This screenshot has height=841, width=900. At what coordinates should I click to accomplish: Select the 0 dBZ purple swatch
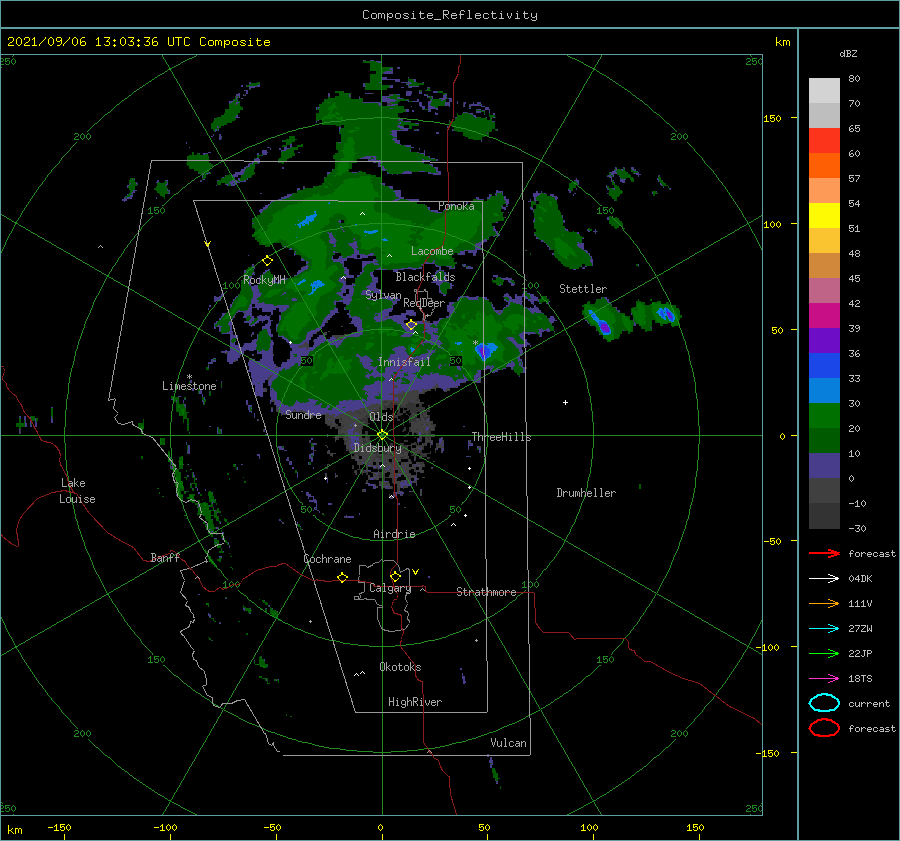click(x=824, y=465)
